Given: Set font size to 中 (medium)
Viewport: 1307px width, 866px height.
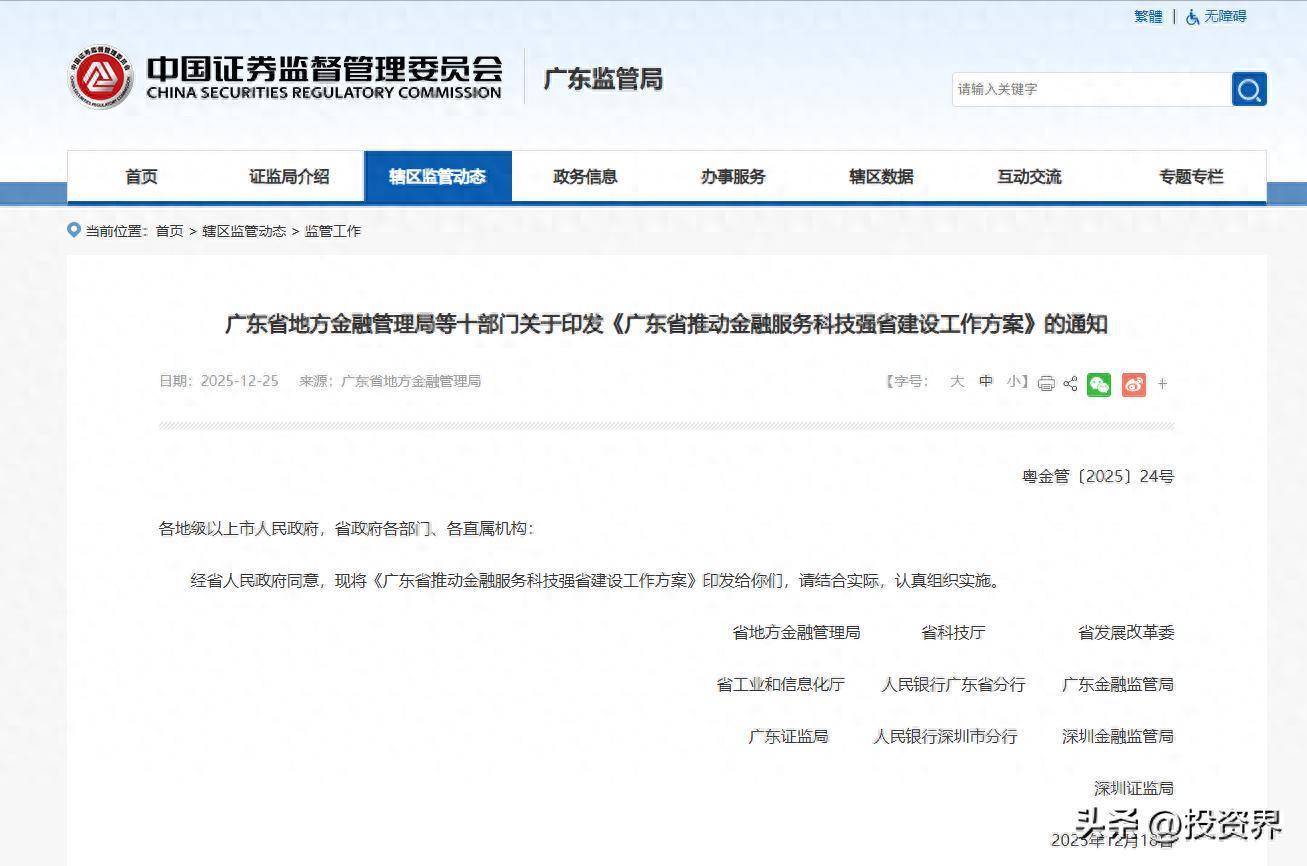Looking at the screenshot, I should (x=986, y=381).
